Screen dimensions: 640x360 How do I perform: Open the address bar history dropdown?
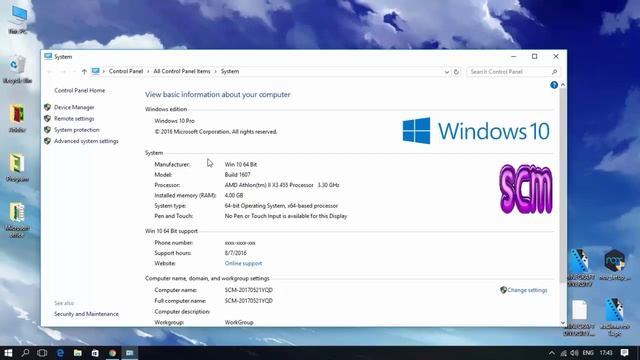pyautogui.click(x=447, y=72)
